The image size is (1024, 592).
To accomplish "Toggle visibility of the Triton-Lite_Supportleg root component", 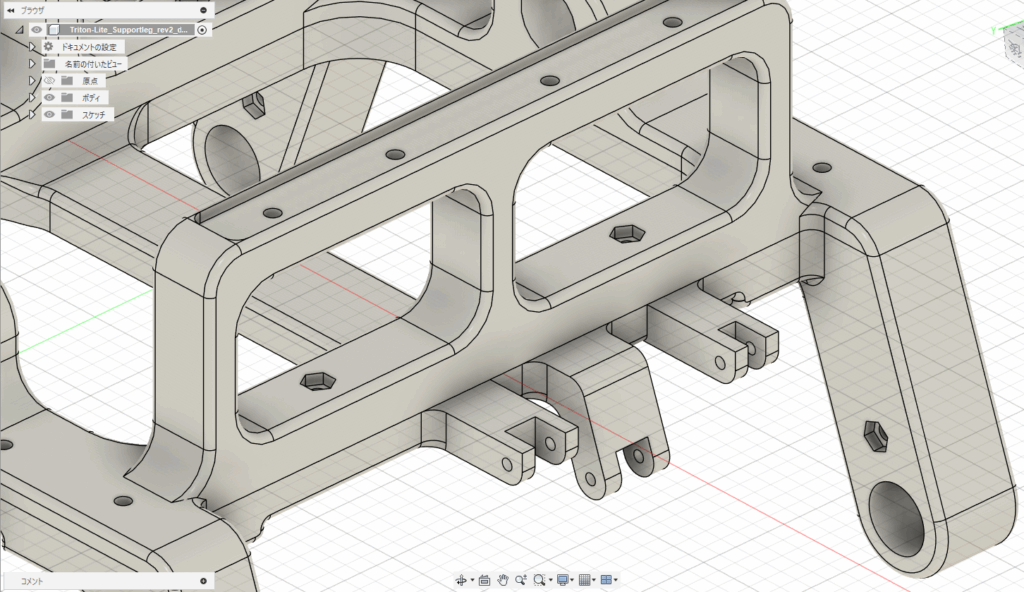I will point(37,29).
